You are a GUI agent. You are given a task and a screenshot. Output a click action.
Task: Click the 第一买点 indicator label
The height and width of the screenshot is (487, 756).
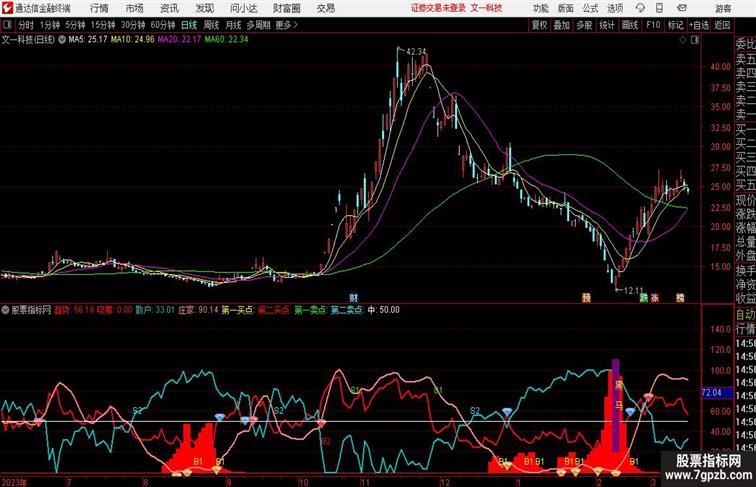pyautogui.click(x=238, y=310)
